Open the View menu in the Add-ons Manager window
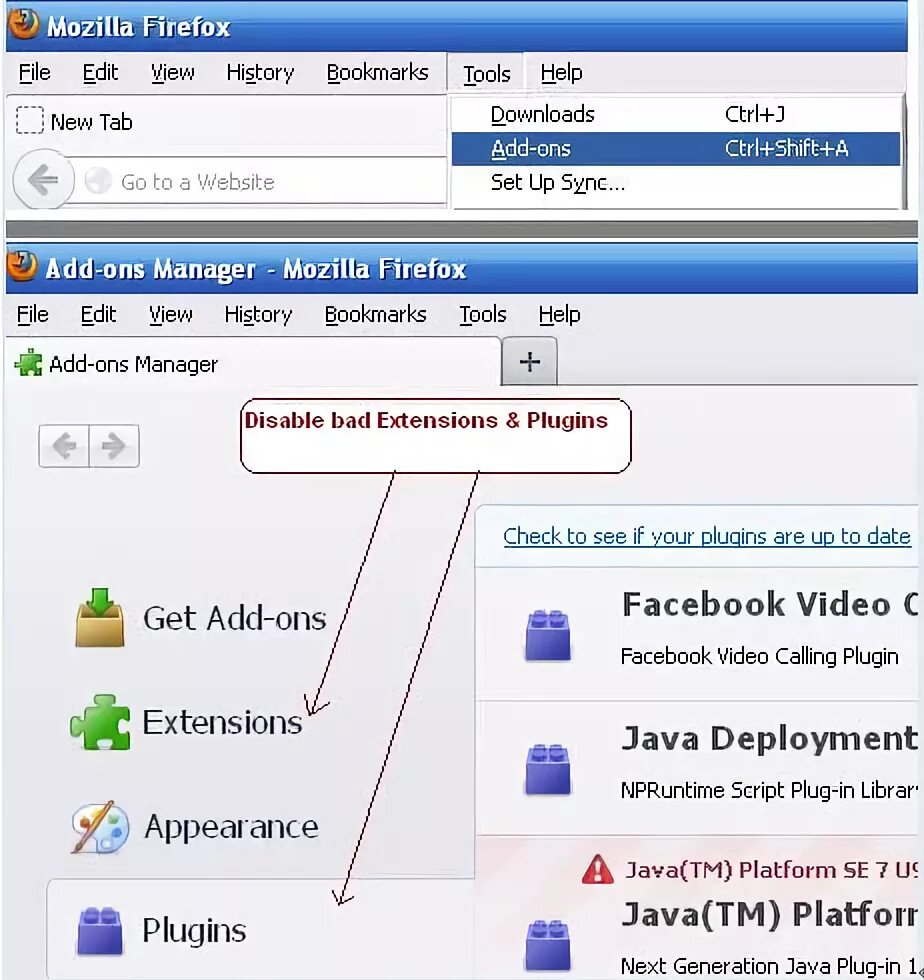The height and width of the screenshot is (980, 924). pos(171,314)
